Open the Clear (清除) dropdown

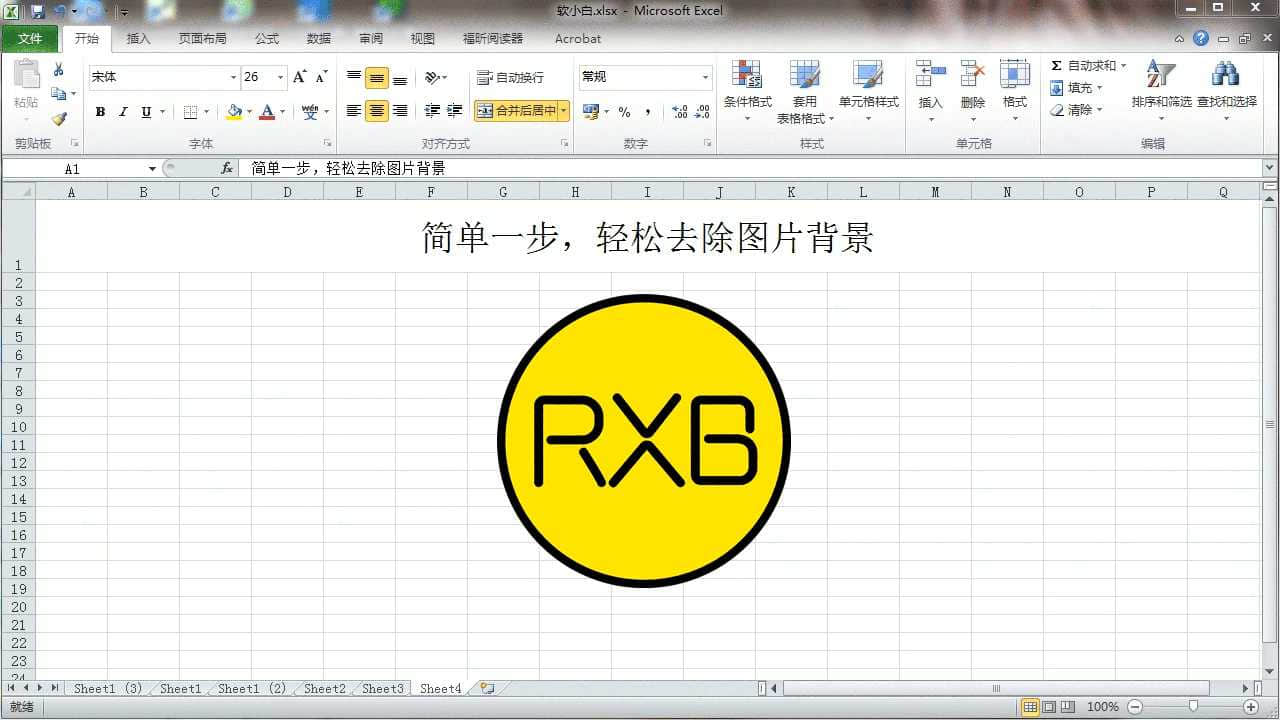1076,110
